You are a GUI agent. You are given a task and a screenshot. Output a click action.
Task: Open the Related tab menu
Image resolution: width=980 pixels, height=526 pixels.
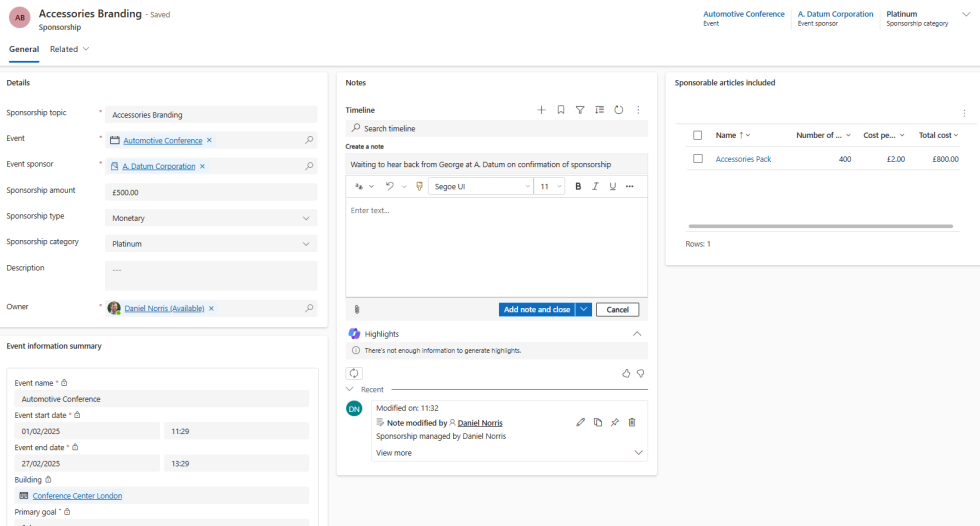[70, 49]
